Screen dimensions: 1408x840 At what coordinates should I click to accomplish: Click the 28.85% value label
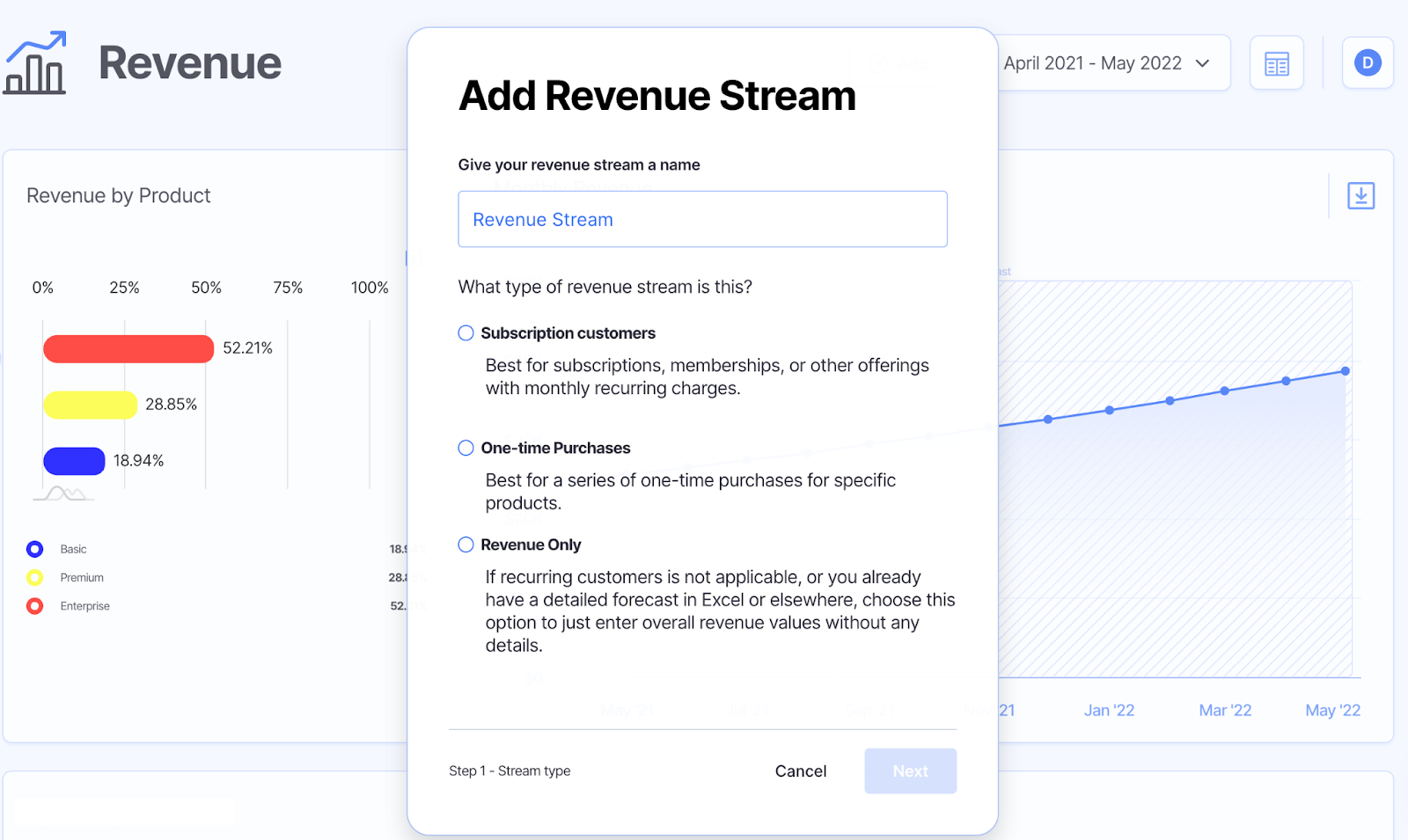[x=171, y=405]
